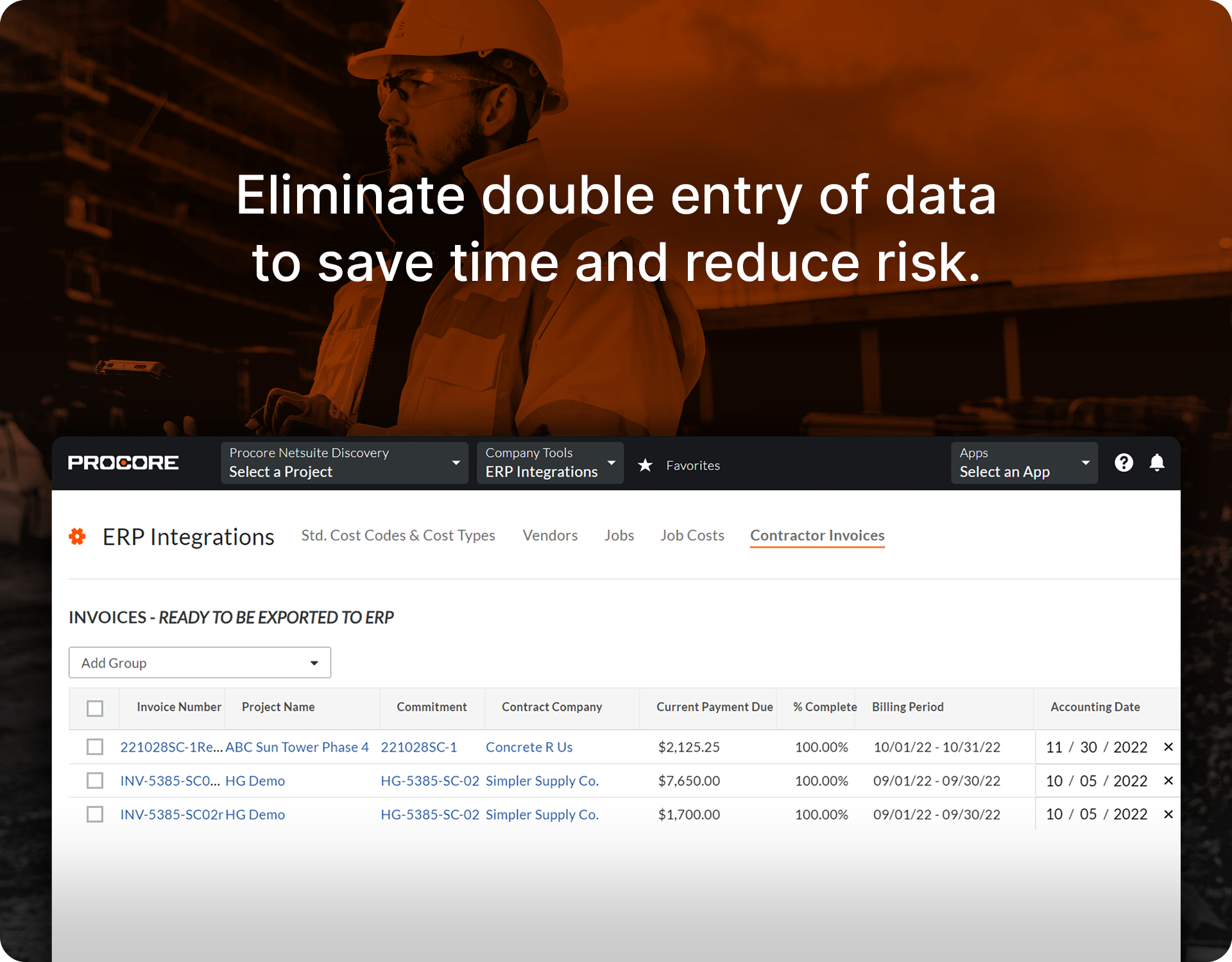Expand the Select a Project dropdown

click(x=344, y=463)
